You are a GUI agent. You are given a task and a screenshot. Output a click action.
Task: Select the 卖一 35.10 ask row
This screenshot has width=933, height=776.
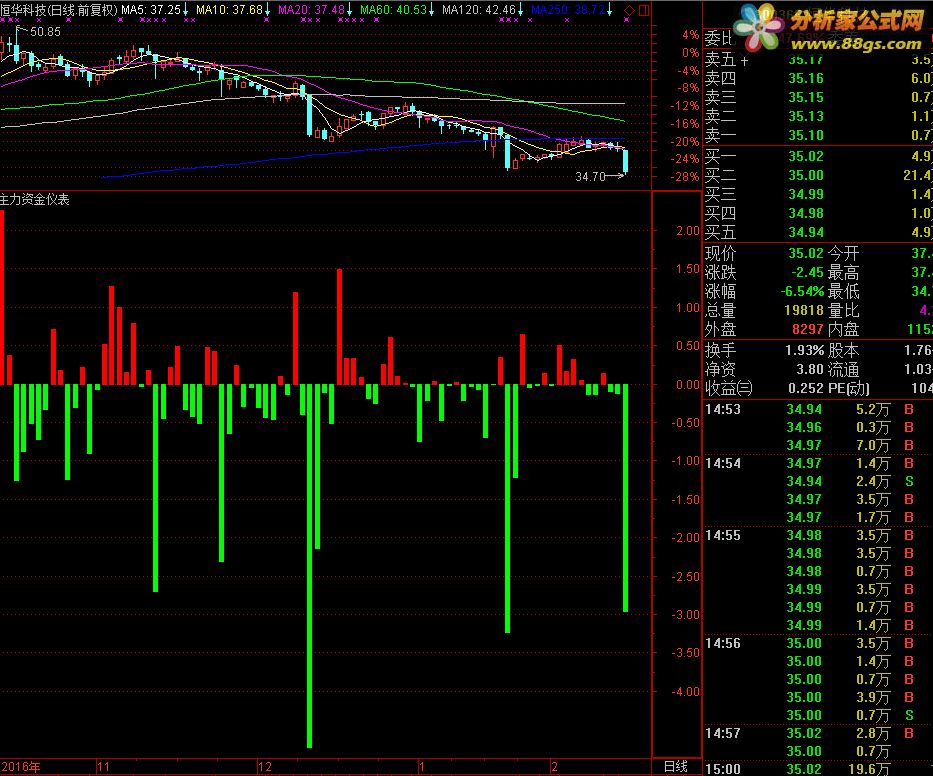coord(818,135)
